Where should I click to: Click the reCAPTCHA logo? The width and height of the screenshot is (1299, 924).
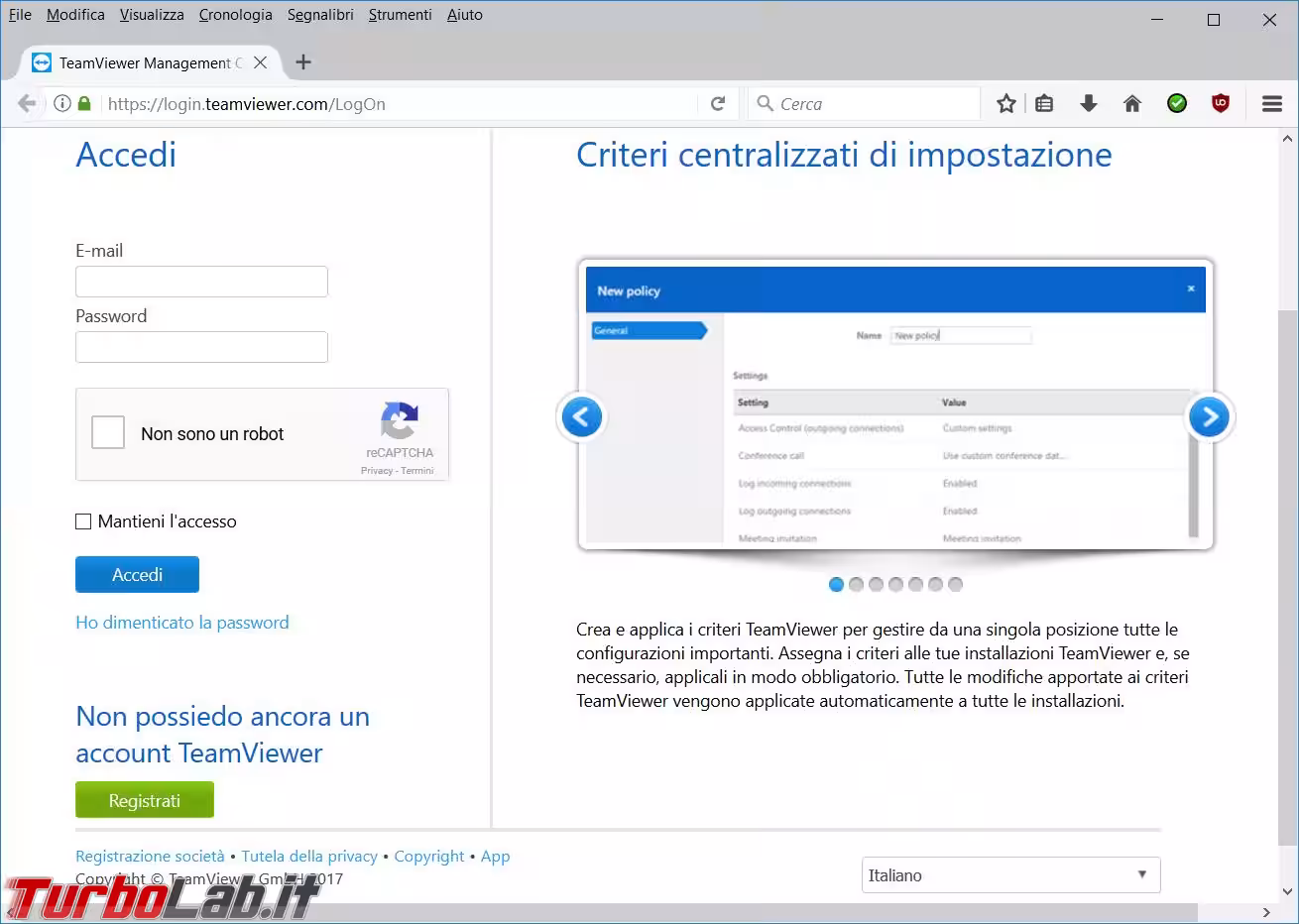click(x=399, y=421)
